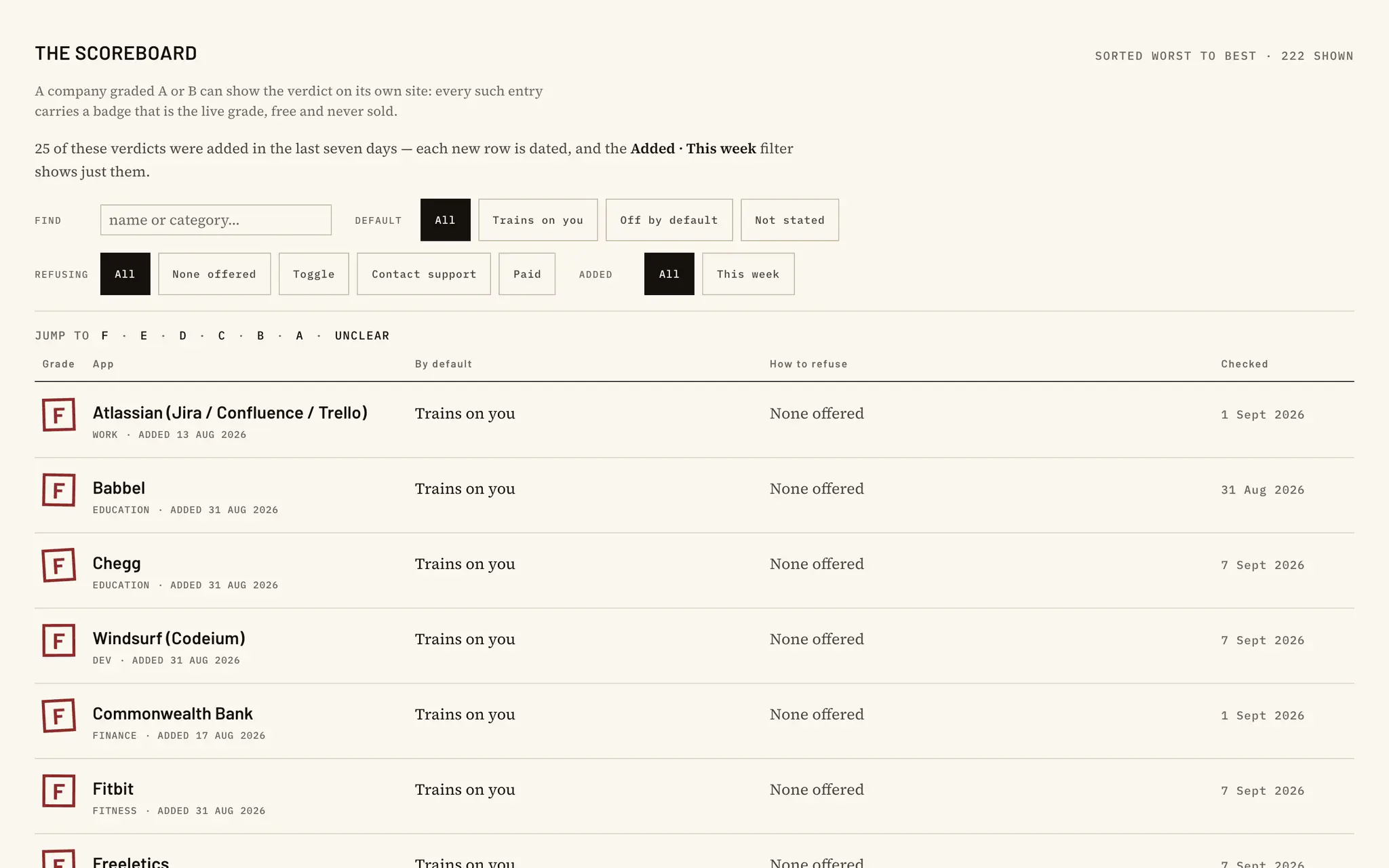Click the F badge next to Windsurf (Codeium)

[58, 640]
